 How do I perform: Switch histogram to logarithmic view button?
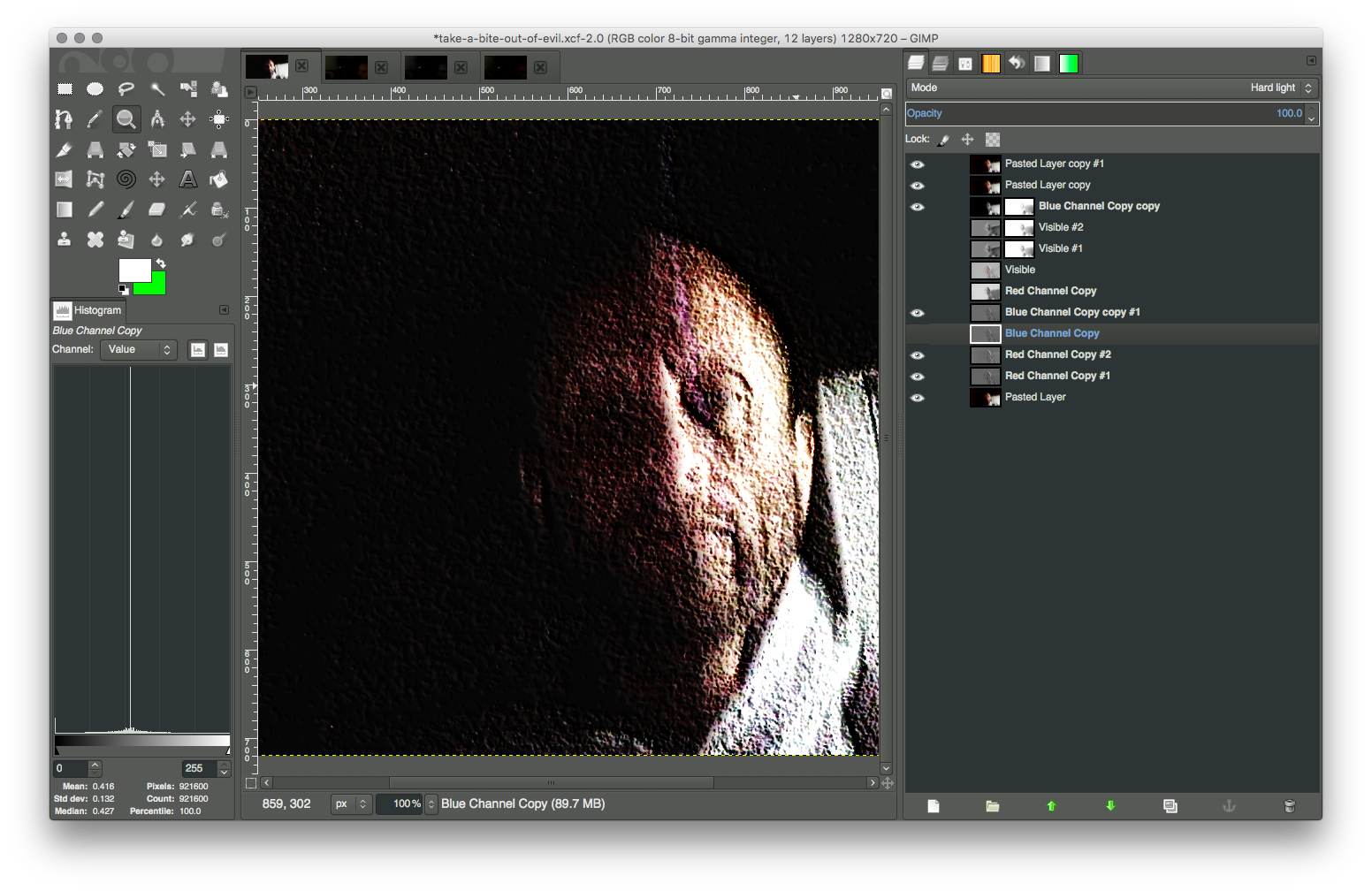pyautogui.click(x=221, y=350)
